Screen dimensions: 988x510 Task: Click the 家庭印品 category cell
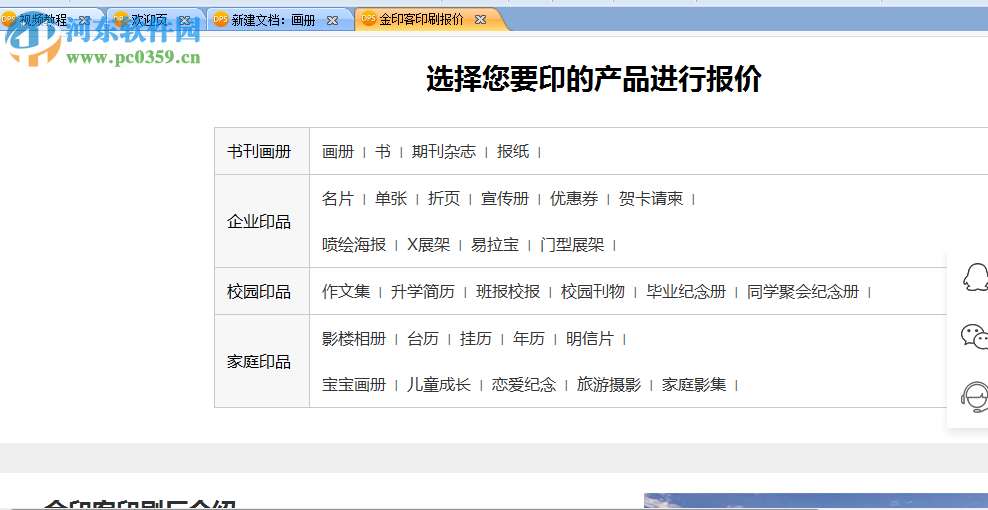coord(261,361)
